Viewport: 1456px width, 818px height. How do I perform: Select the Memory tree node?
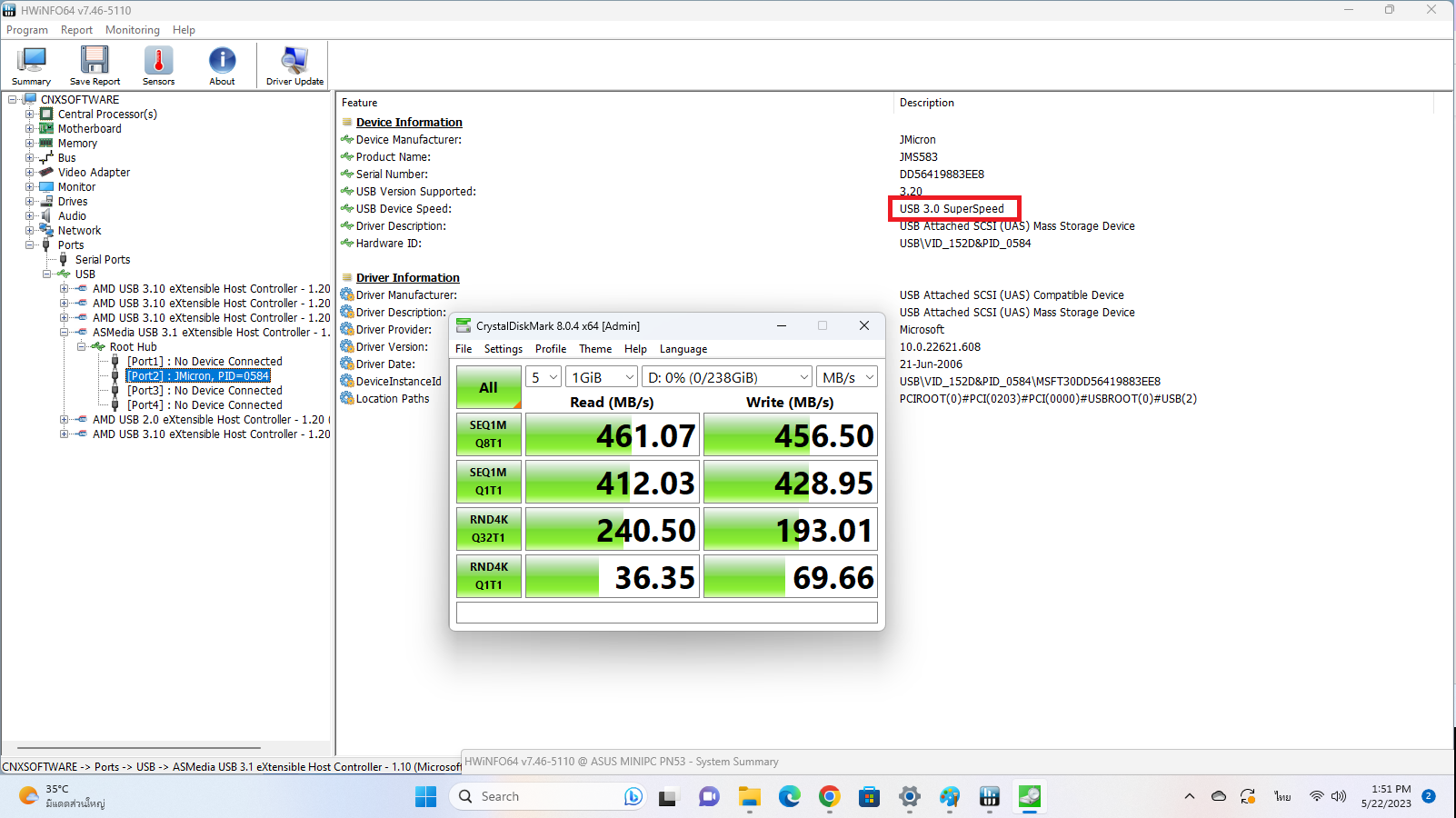[x=77, y=144]
